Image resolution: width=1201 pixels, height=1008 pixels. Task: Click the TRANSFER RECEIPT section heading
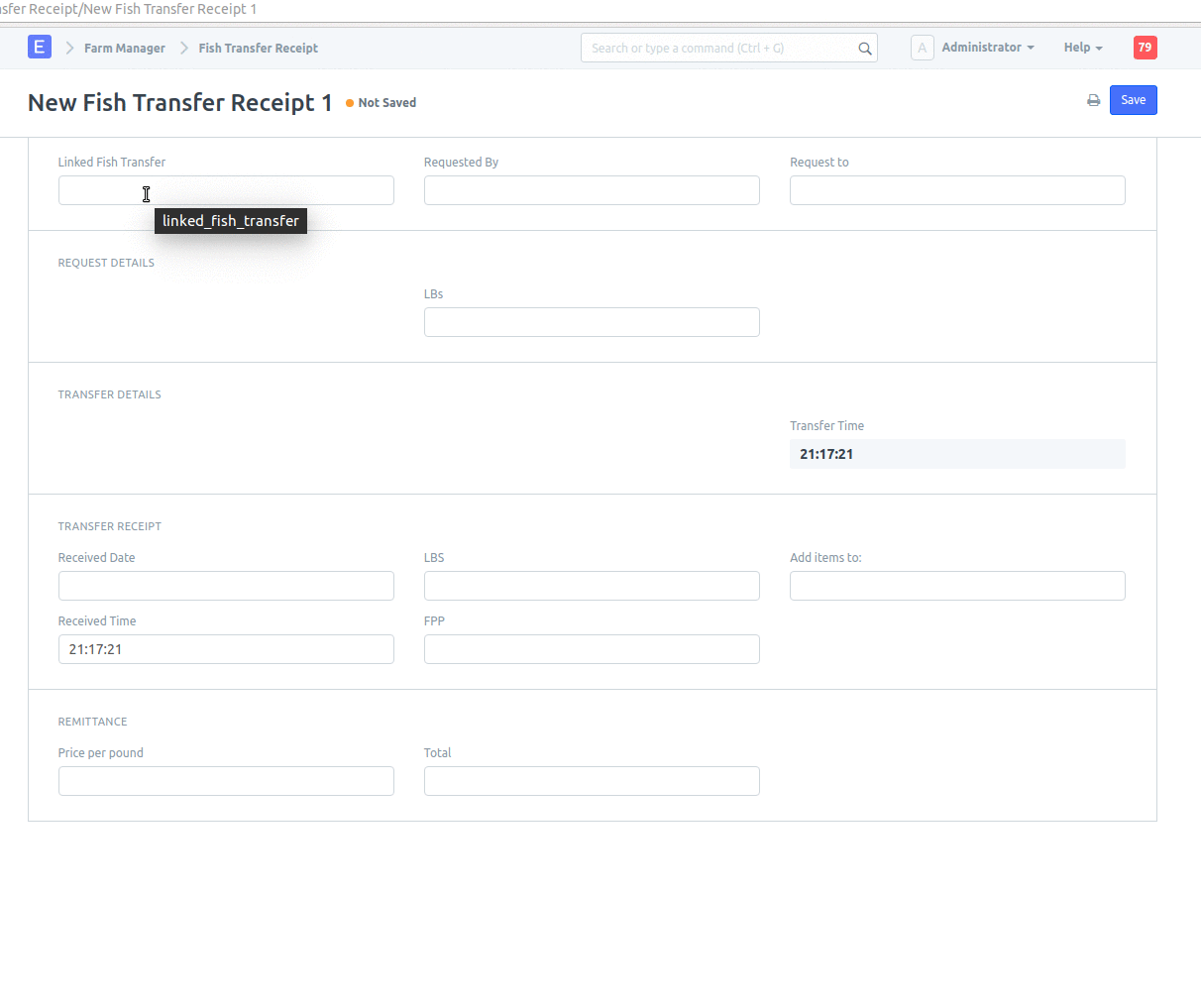[109, 526]
